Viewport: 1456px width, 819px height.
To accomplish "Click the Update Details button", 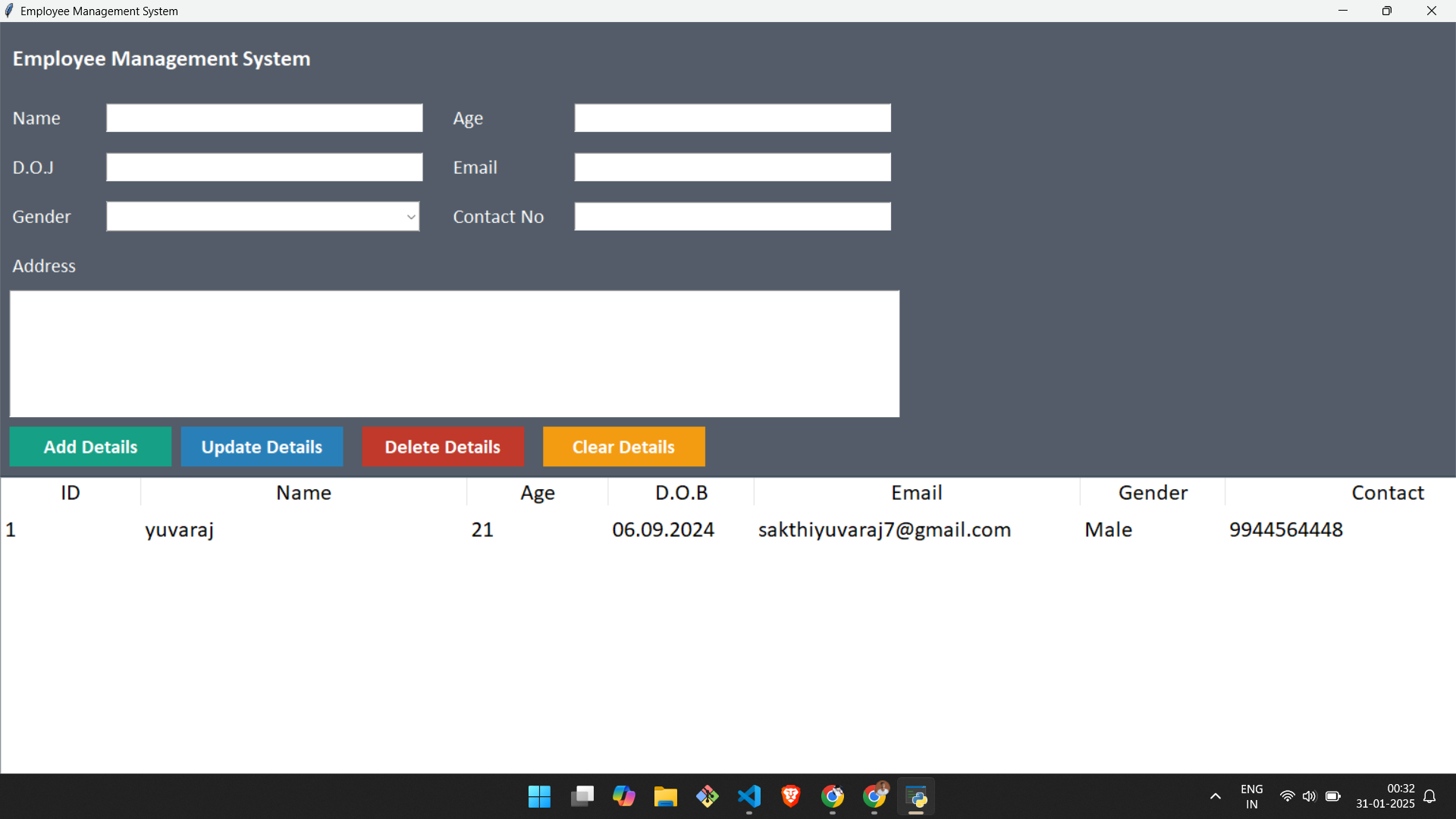I will coord(262,447).
